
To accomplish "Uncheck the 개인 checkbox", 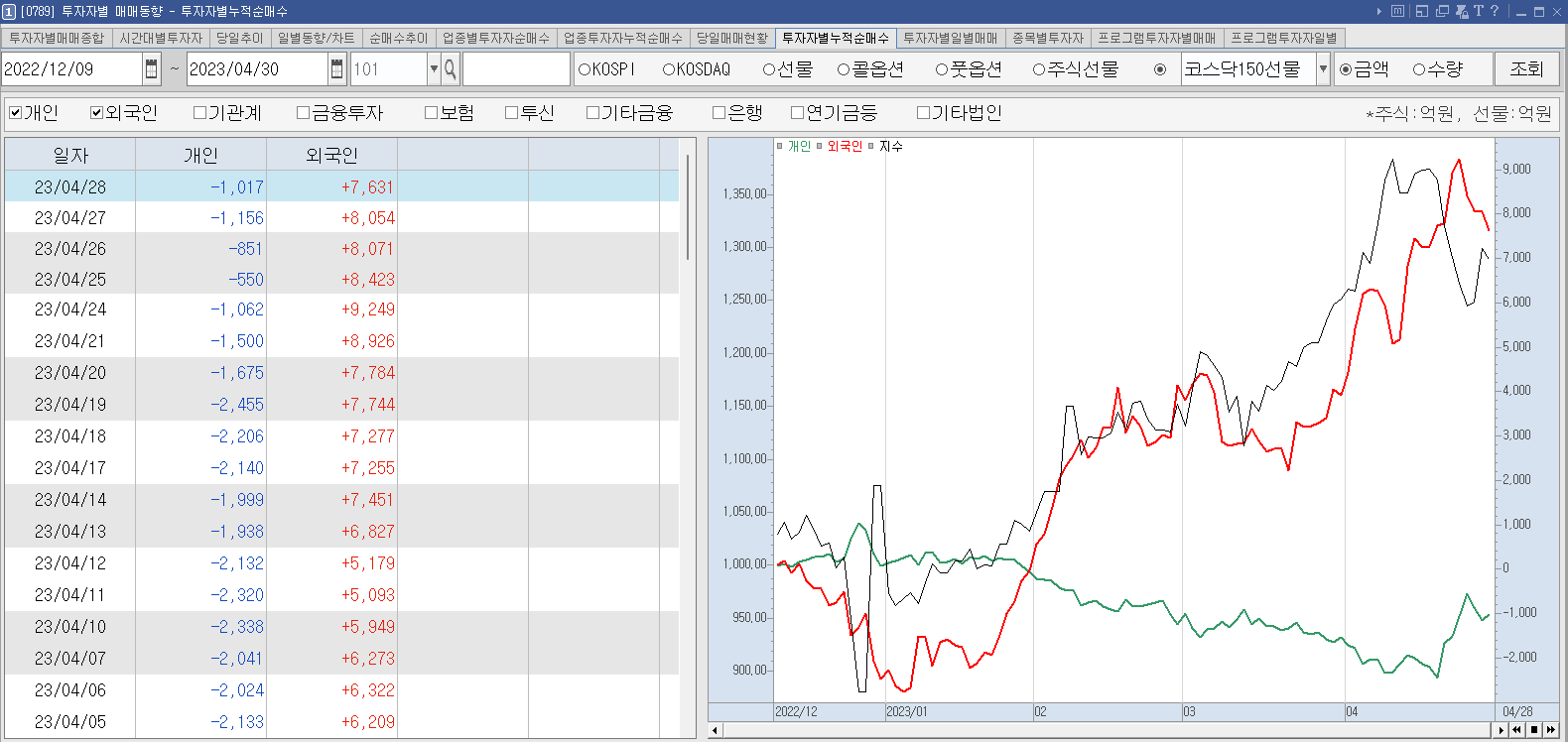I will 16,113.
